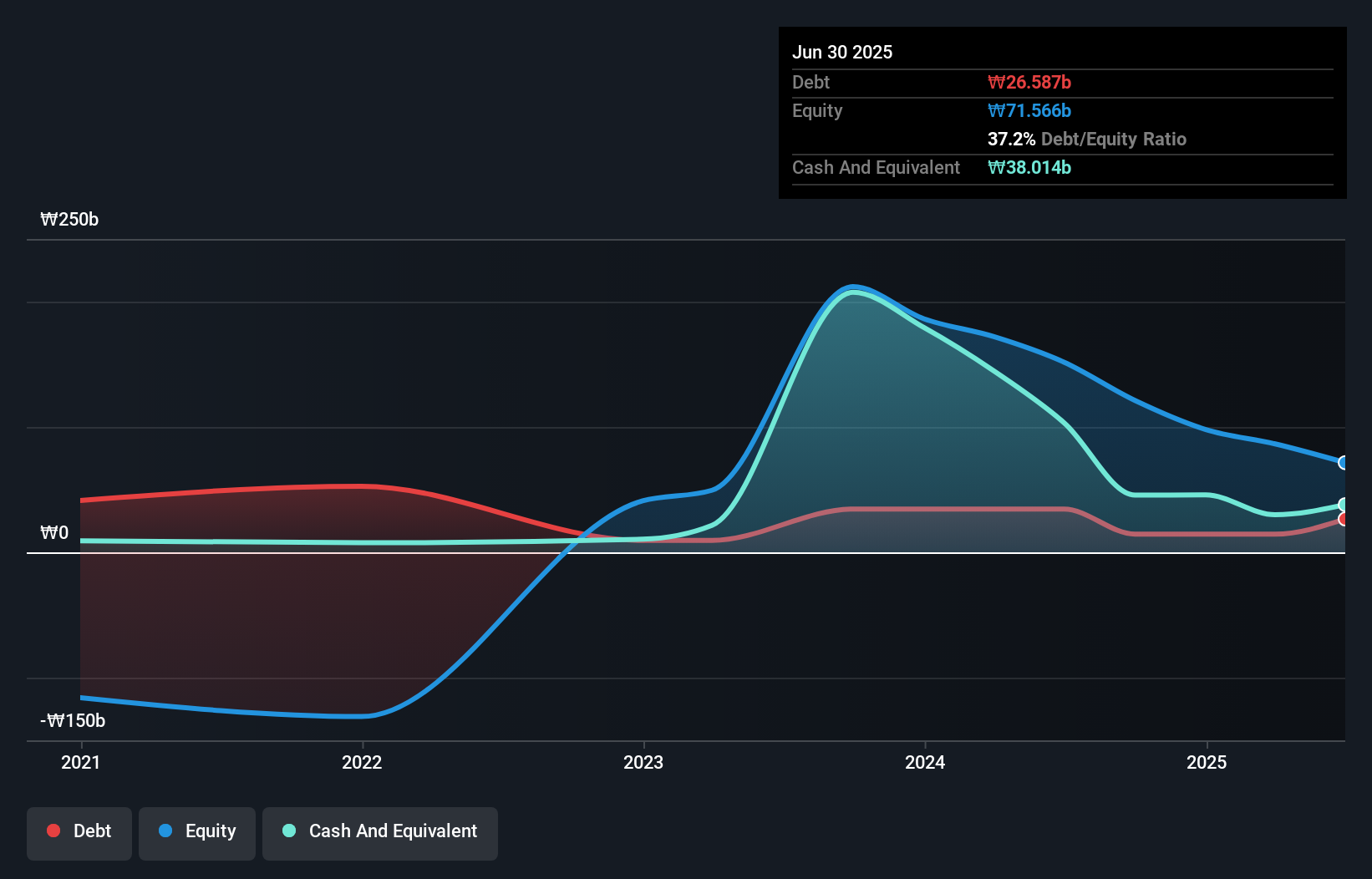Toggle the Cash And Equivalent series visibility
Viewport: 1372px width, 879px height.
(380, 831)
